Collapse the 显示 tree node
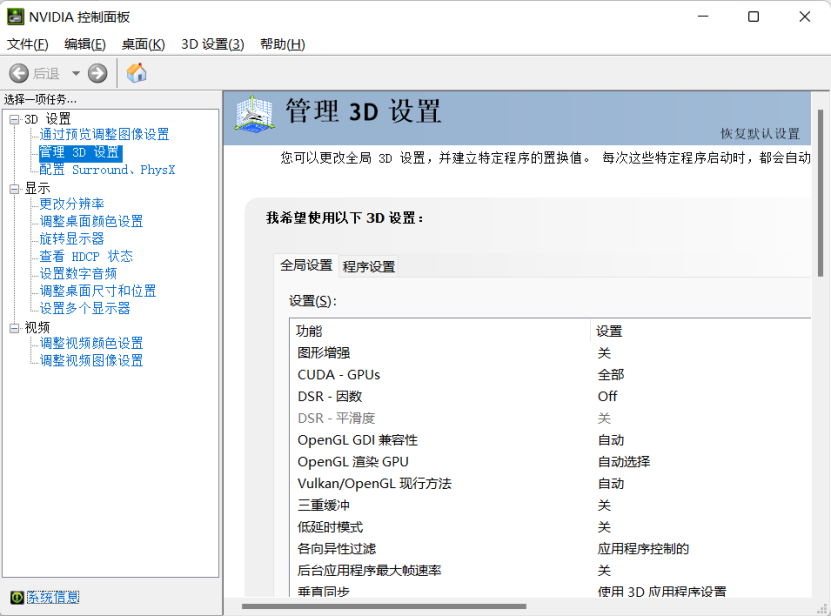This screenshot has width=831, height=616. point(14,189)
